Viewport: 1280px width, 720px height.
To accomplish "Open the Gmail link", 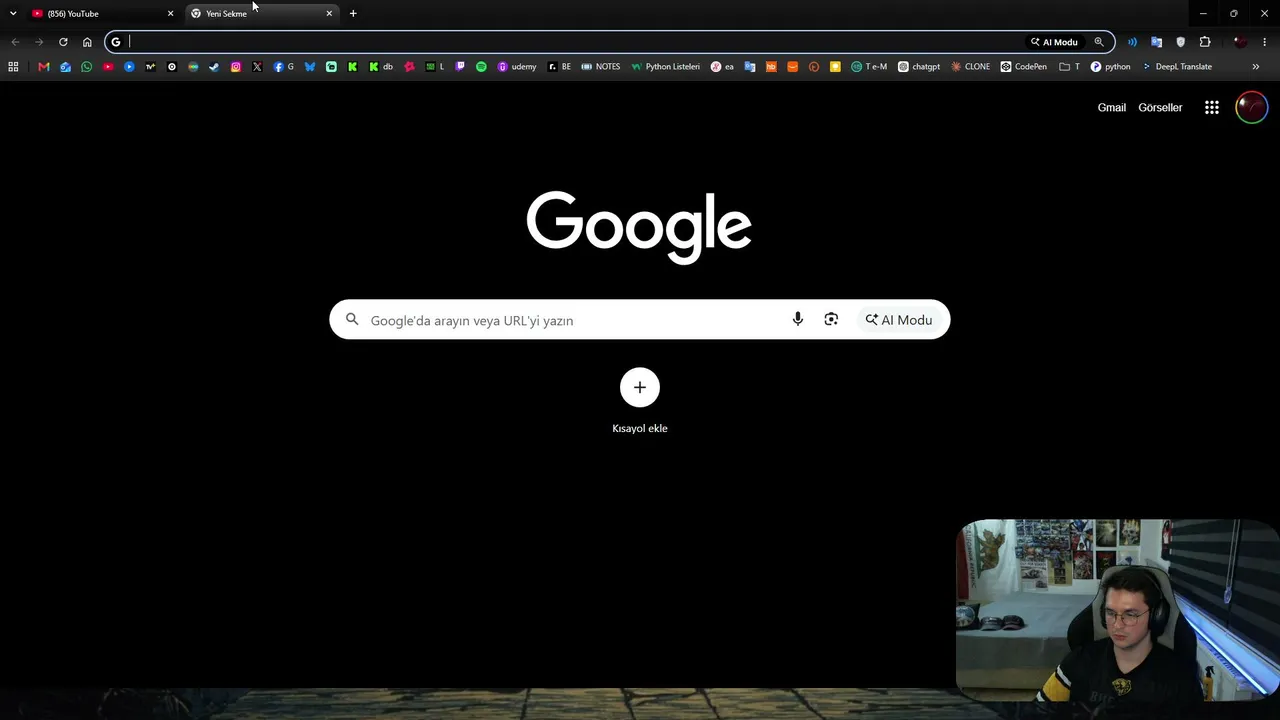I will 1112,108.
